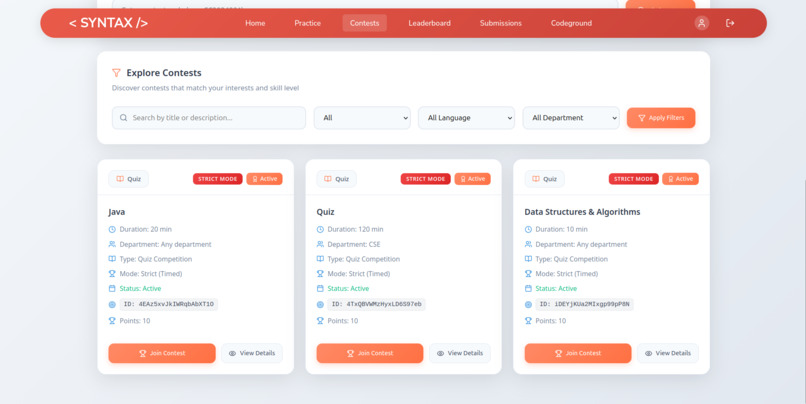Join the Data Structures & Algorithms contest
806x404 pixels.
pyautogui.click(x=578, y=353)
